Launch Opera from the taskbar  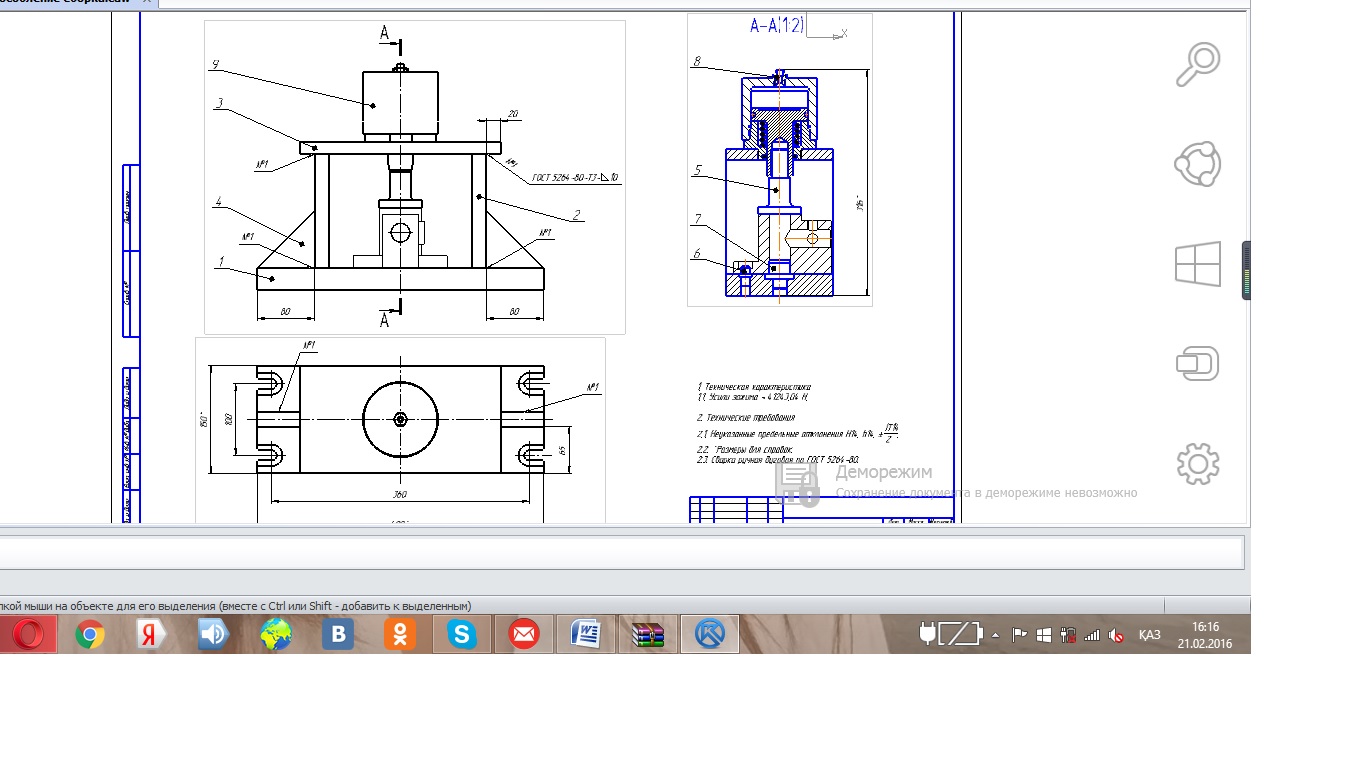click(28, 634)
